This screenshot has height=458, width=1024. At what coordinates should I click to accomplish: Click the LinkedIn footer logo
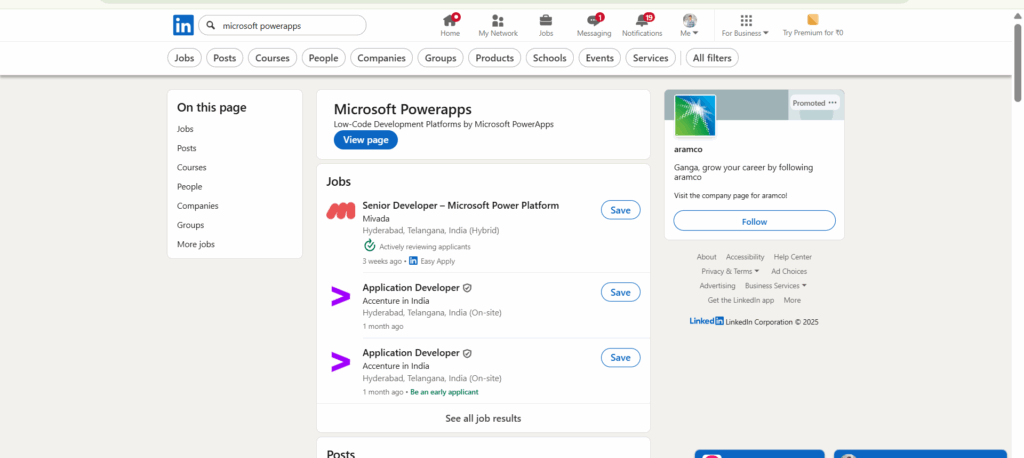point(707,321)
